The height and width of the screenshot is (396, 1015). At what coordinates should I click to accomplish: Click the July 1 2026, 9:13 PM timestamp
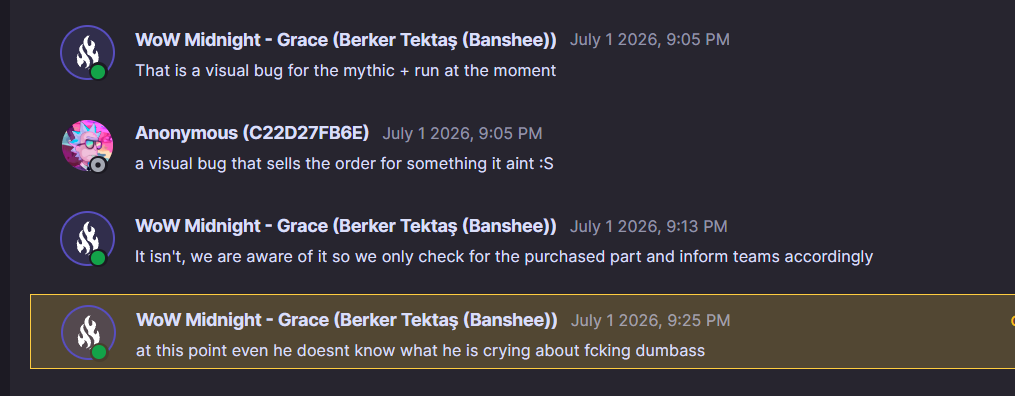(x=649, y=226)
